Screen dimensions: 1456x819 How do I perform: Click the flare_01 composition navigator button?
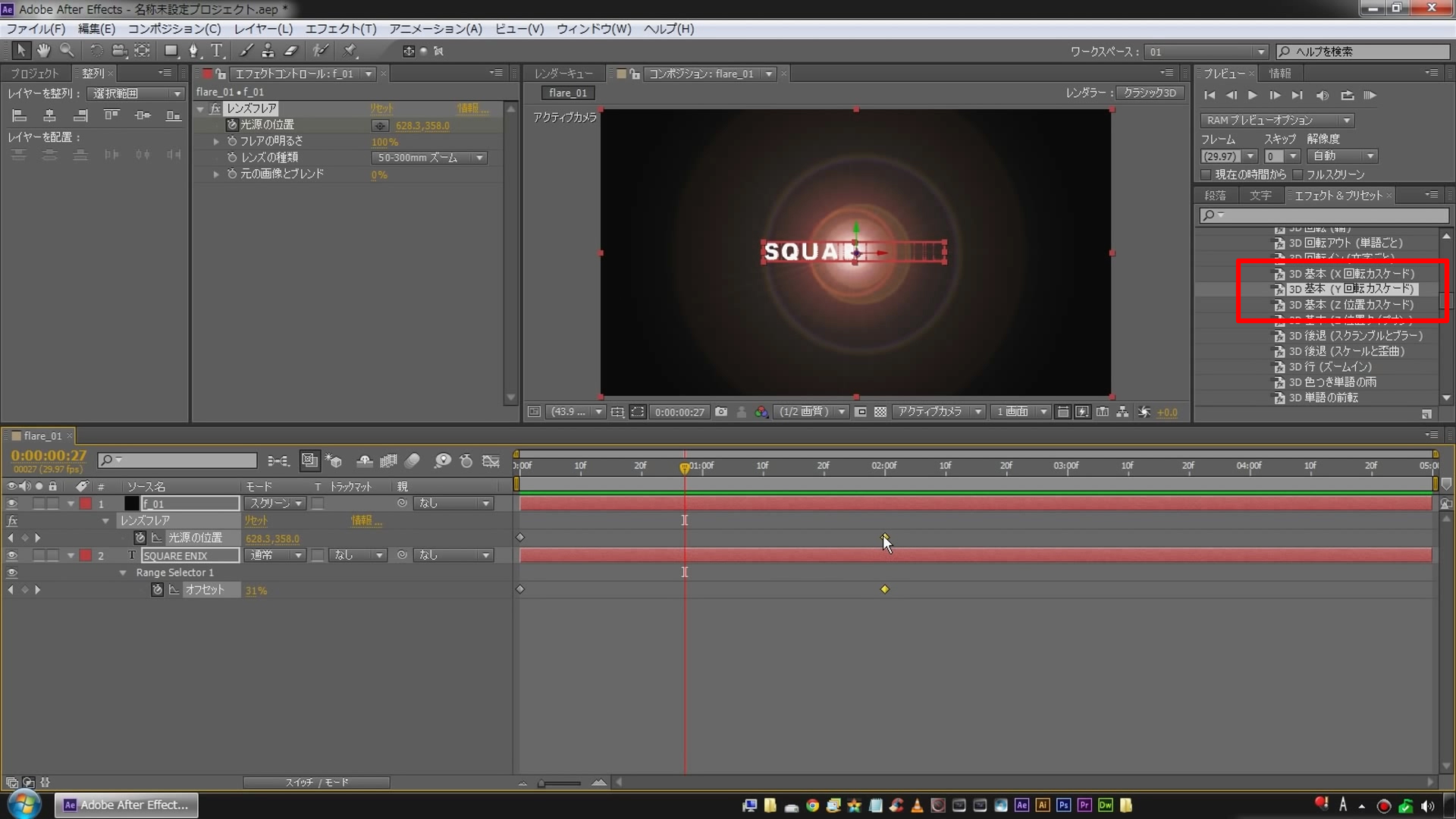(568, 93)
